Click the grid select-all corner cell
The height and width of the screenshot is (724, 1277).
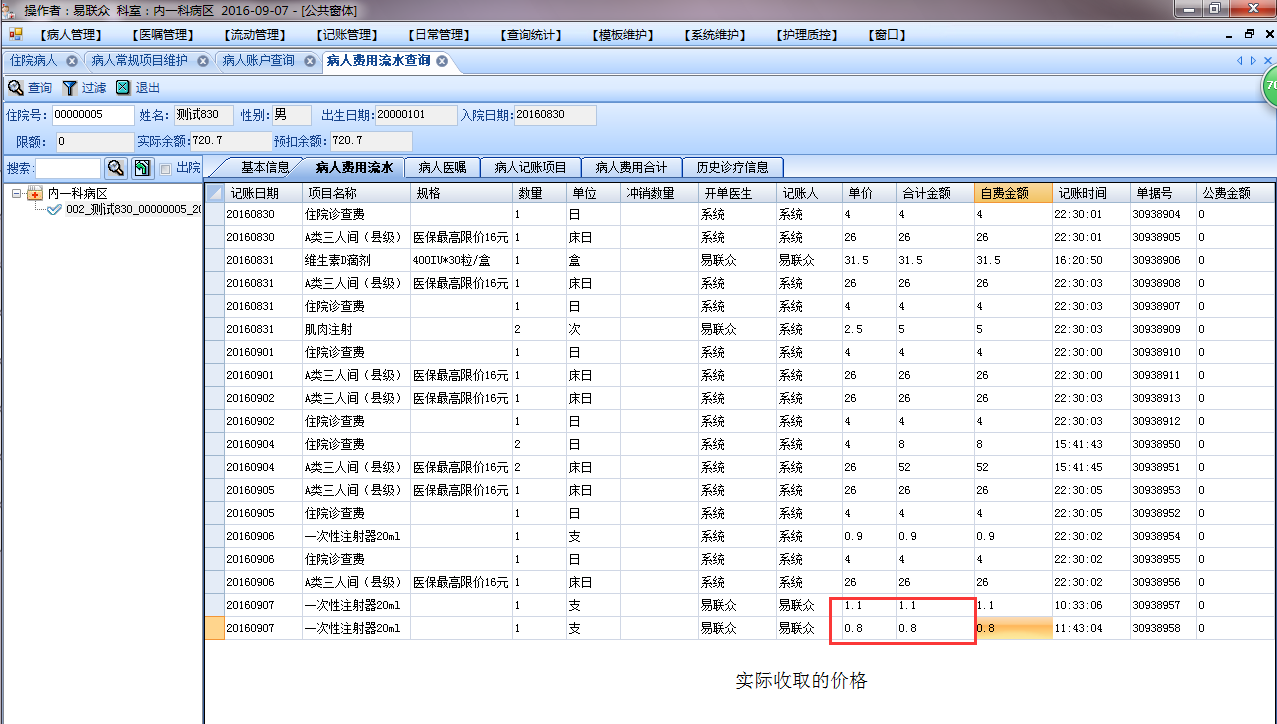click(214, 193)
